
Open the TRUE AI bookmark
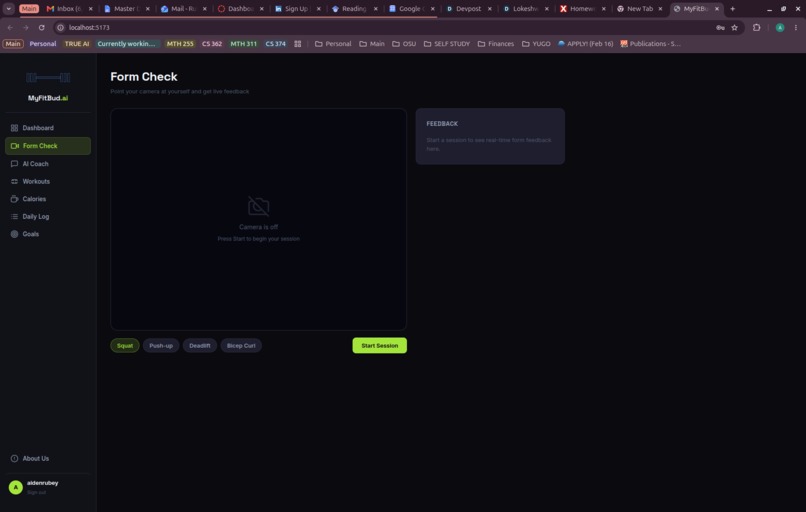click(x=77, y=44)
